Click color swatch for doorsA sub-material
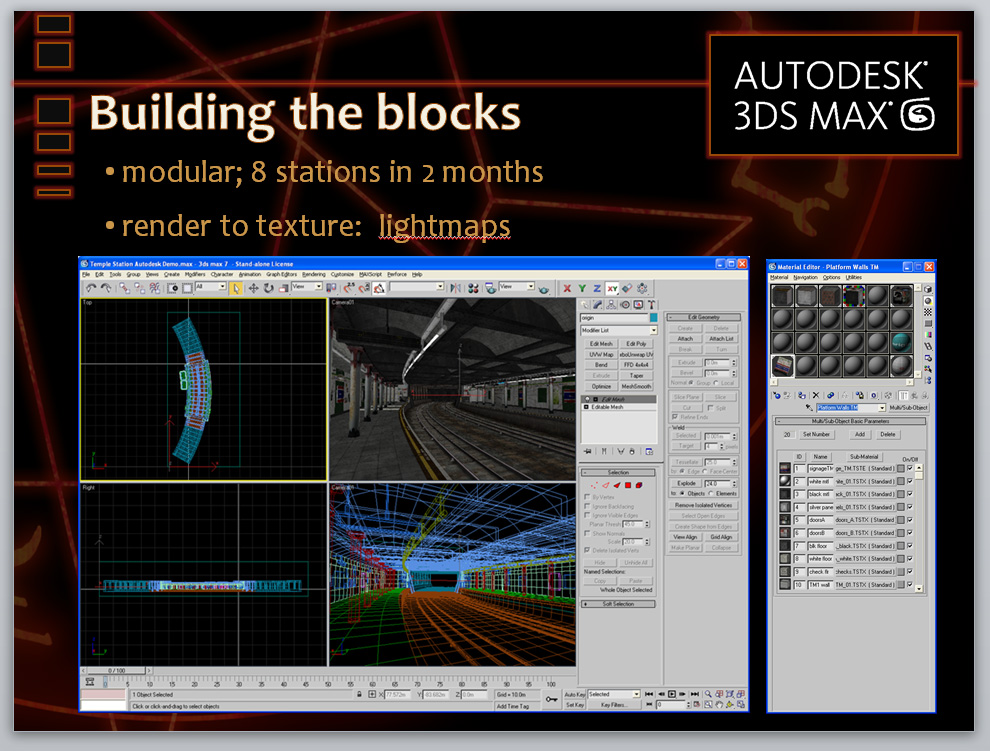Screen dimensions: 990x751 (900, 520)
